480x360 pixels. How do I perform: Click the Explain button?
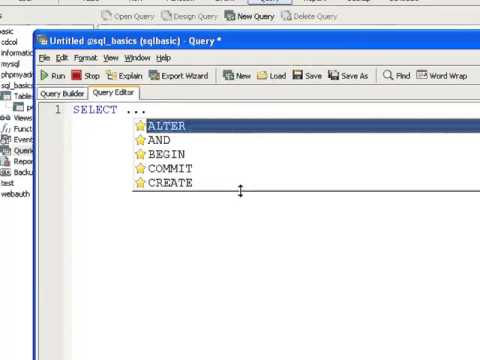coord(124,76)
